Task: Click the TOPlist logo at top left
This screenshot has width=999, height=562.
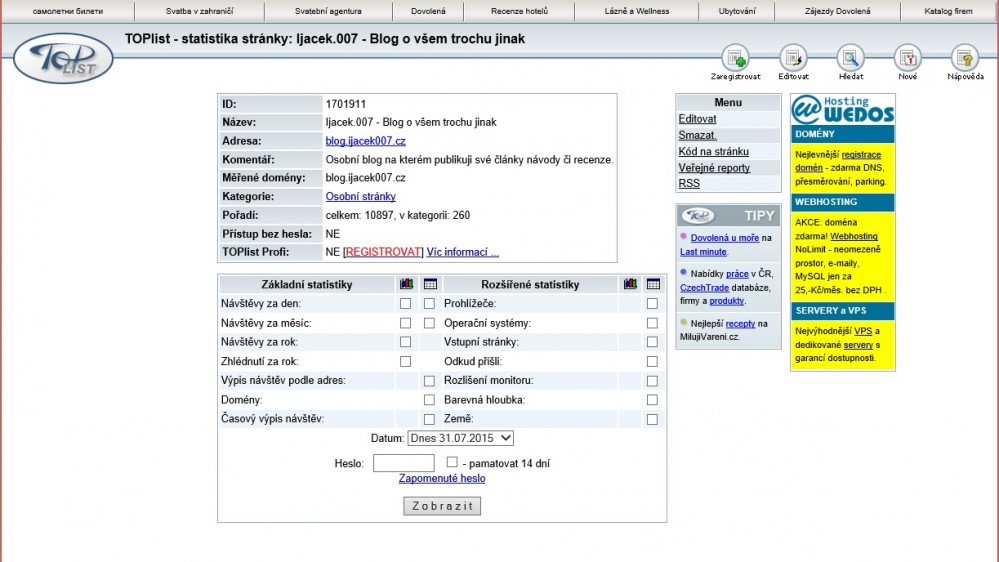Action: 63,58
